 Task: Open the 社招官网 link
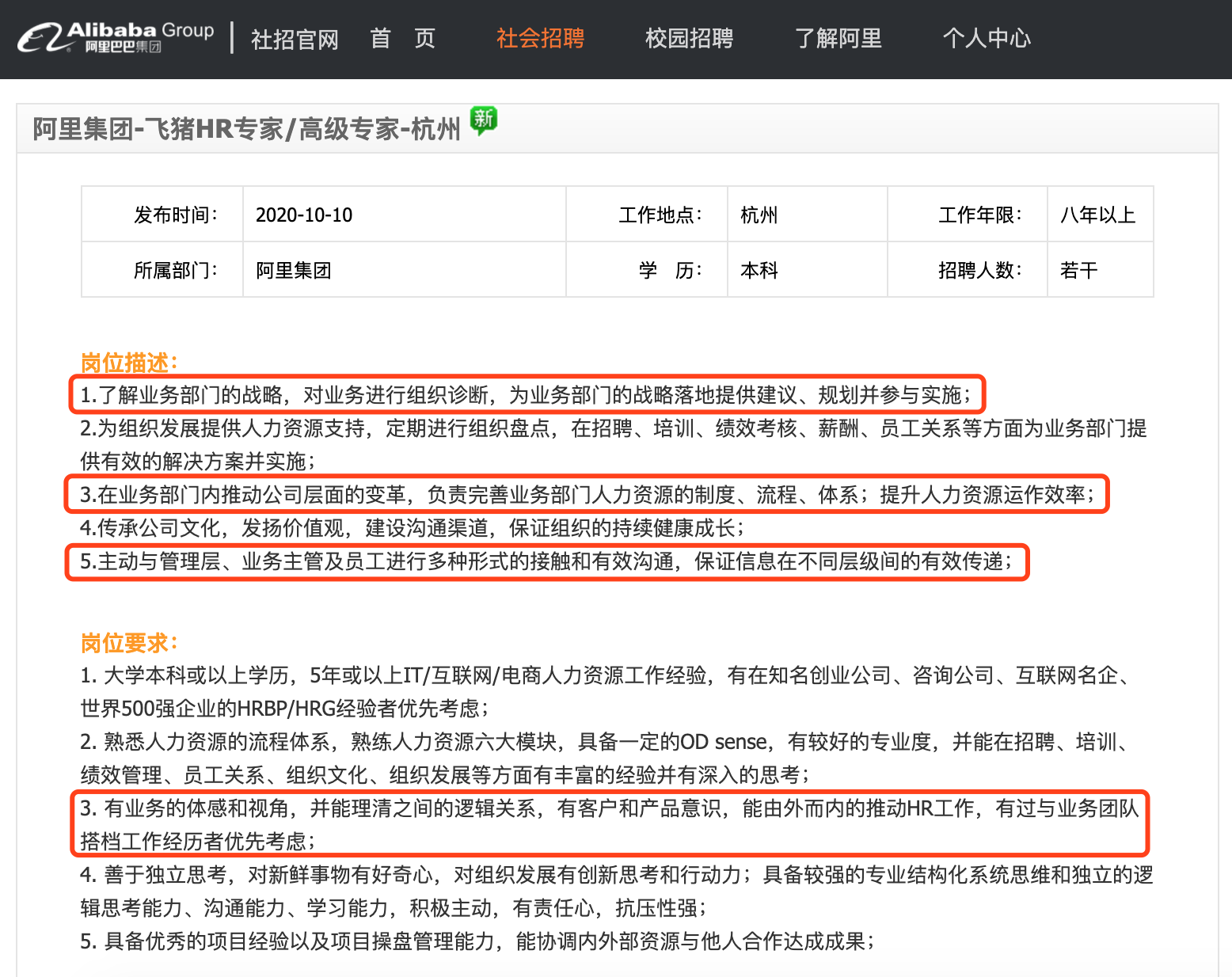[295, 39]
